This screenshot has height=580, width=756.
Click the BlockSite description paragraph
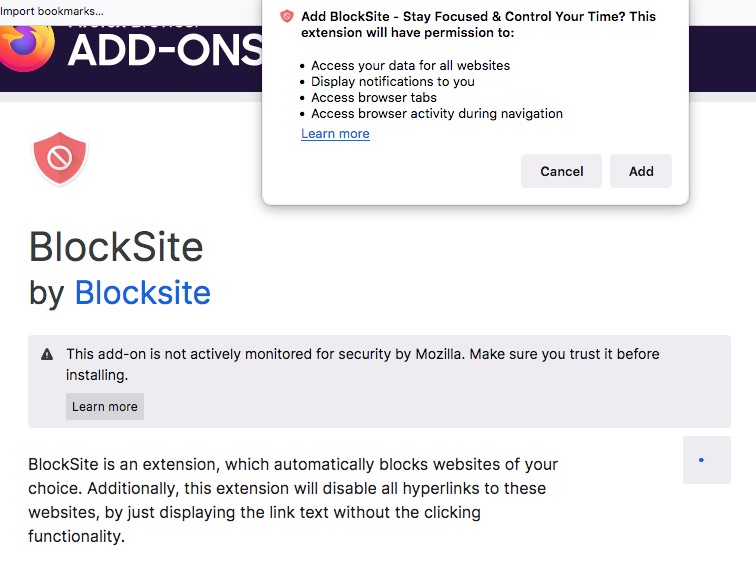point(293,500)
